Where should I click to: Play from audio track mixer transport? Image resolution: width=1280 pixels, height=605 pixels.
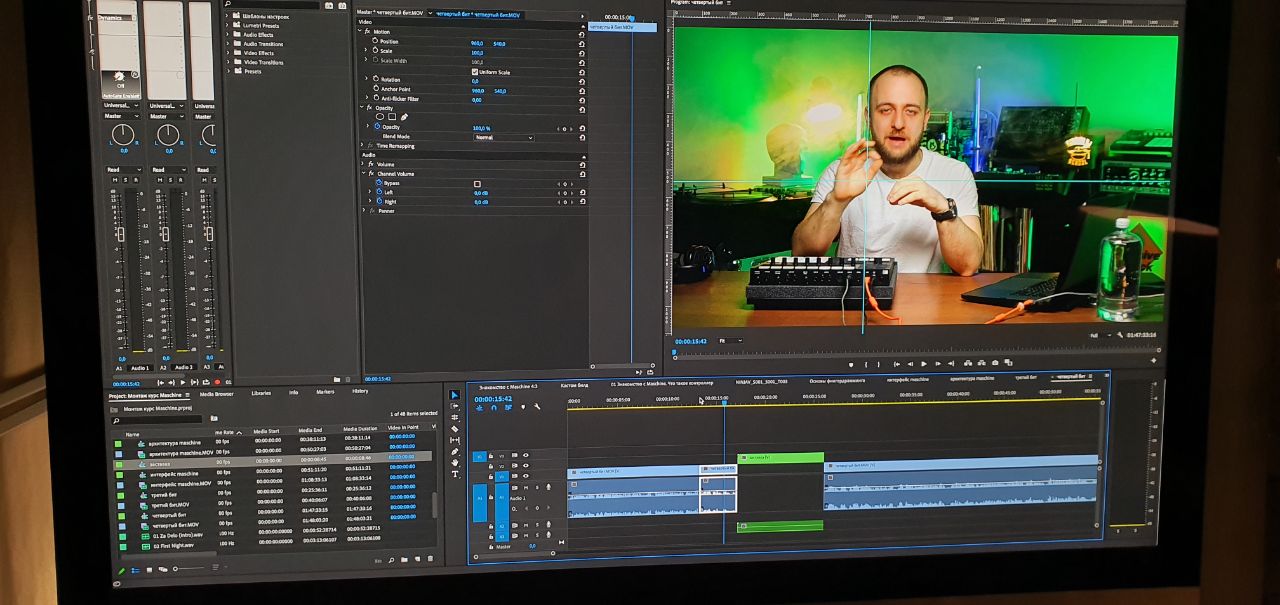[183, 382]
